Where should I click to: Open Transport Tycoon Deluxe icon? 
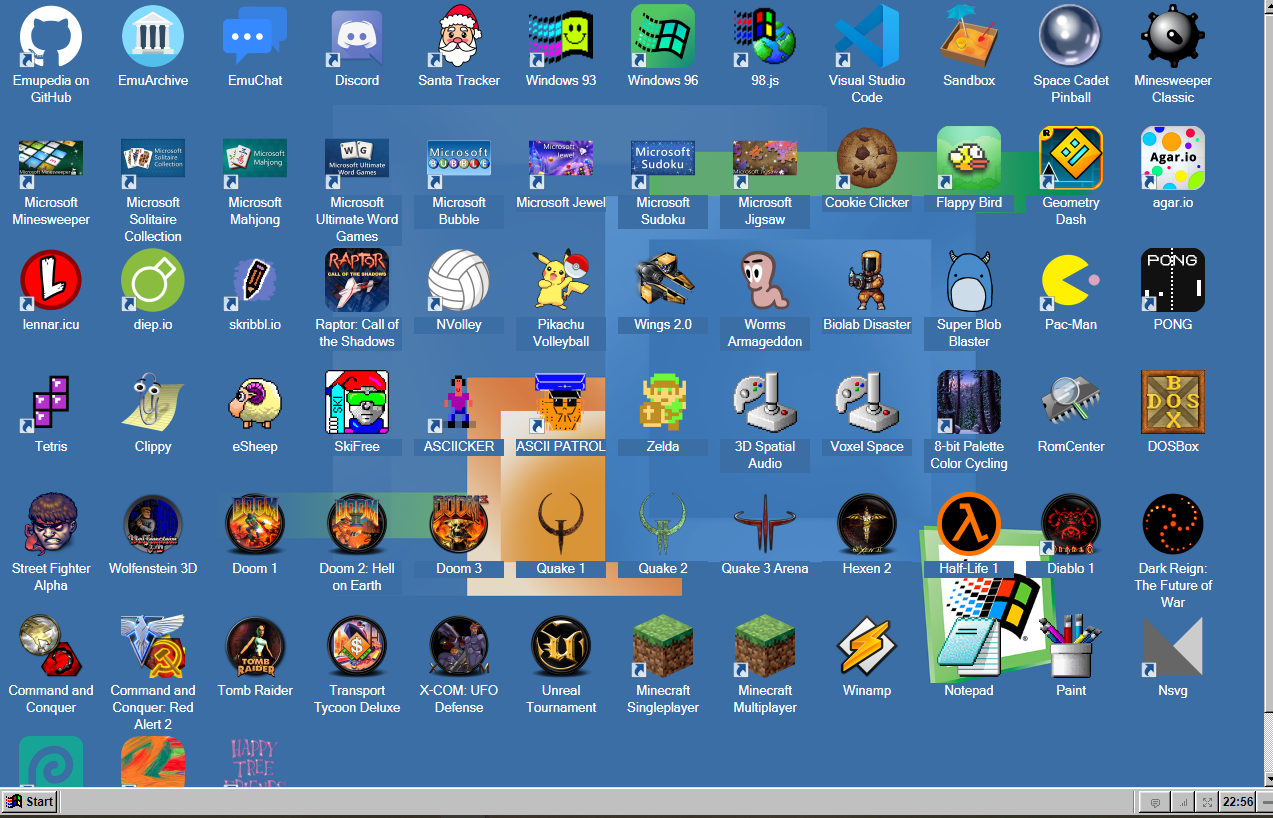[x=357, y=646]
